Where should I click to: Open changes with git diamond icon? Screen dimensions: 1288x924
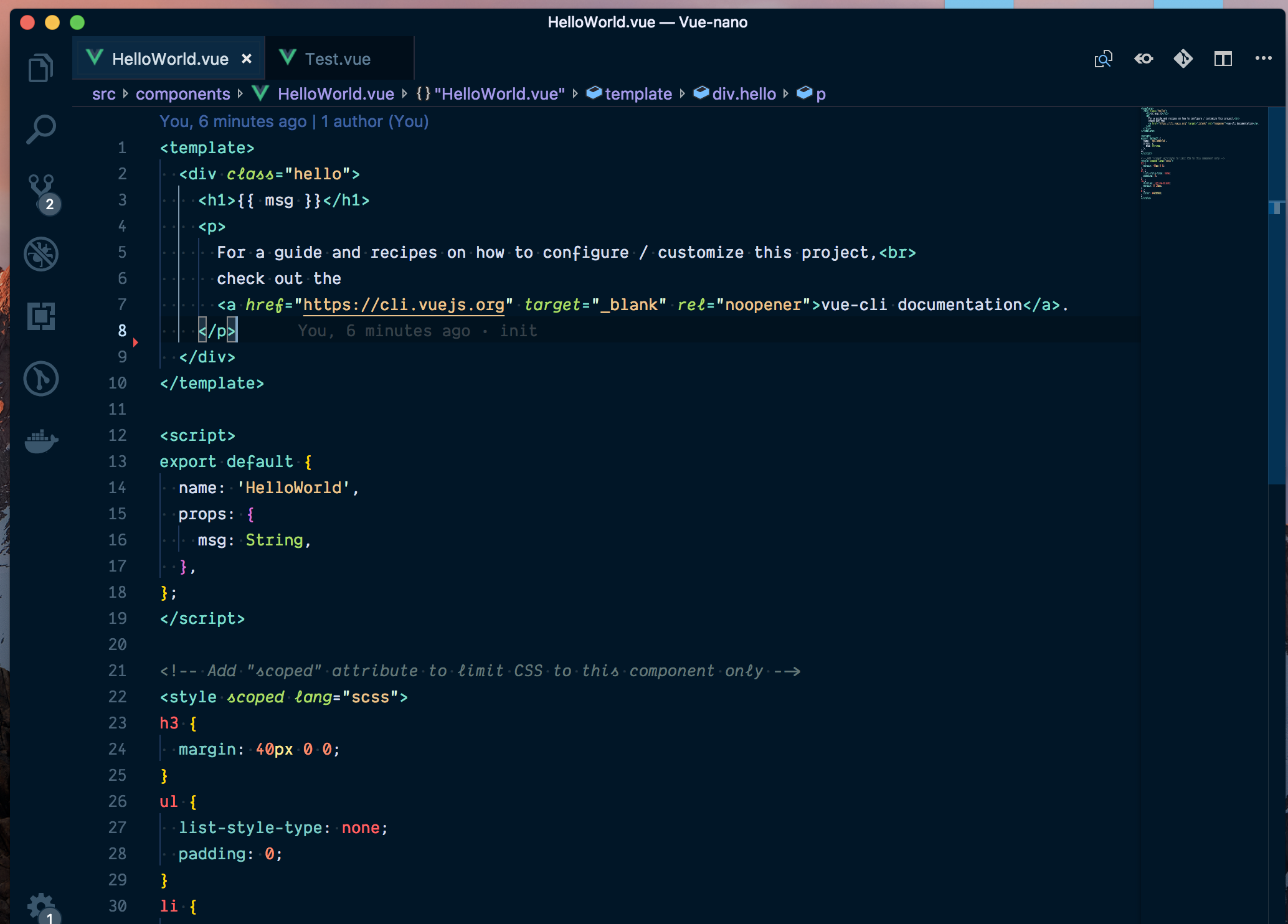(1183, 59)
